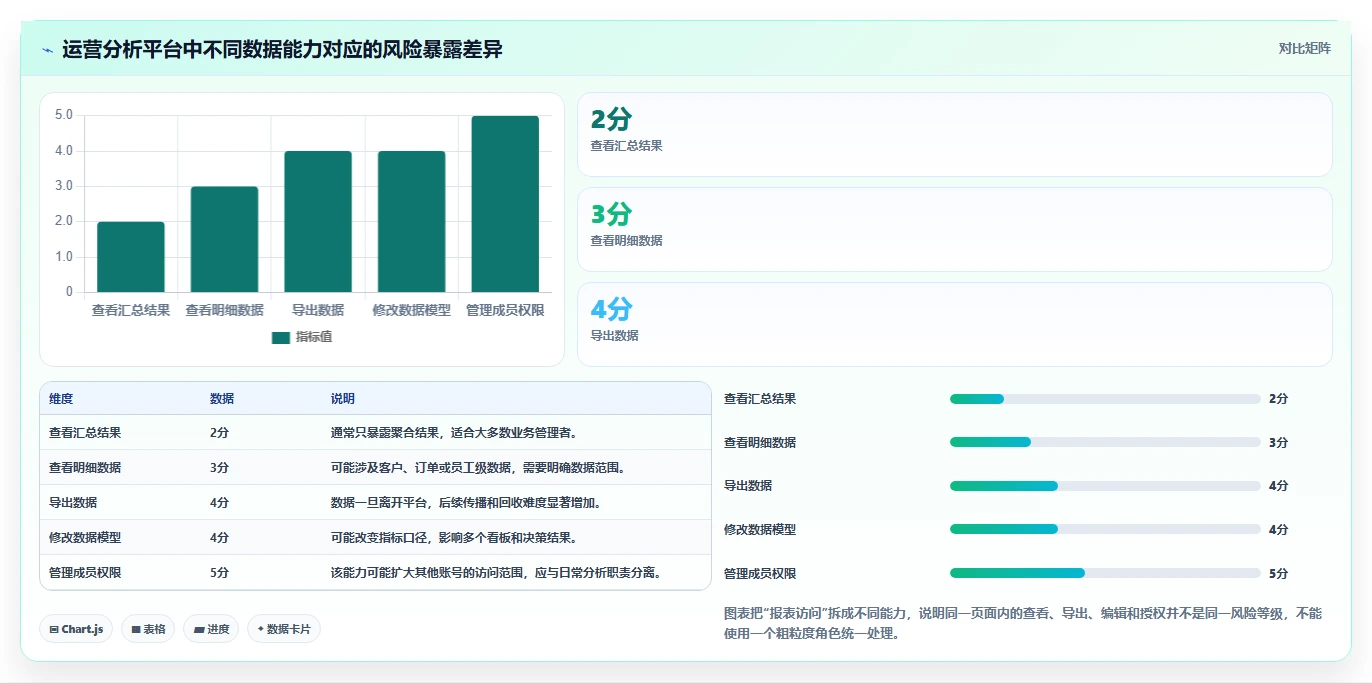The image size is (1372, 683).
Task: Click the lightning icon beside the title
Action: (x=48, y=50)
